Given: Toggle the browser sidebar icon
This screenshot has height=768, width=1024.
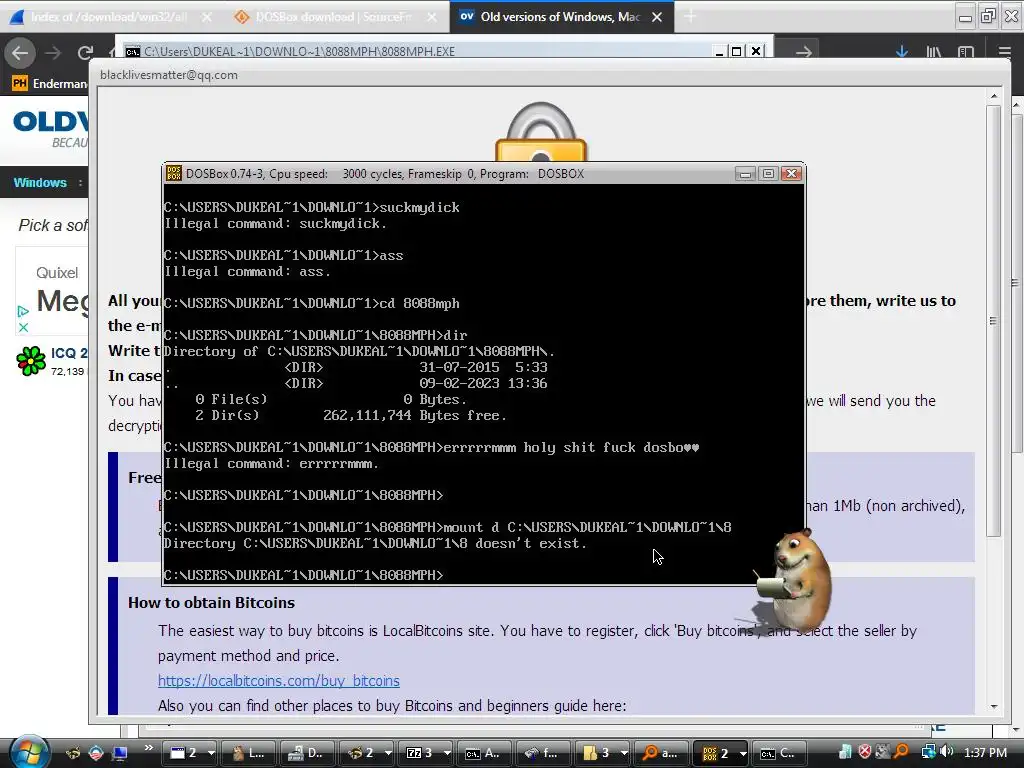Looking at the screenshot, I should click(966, 52).
